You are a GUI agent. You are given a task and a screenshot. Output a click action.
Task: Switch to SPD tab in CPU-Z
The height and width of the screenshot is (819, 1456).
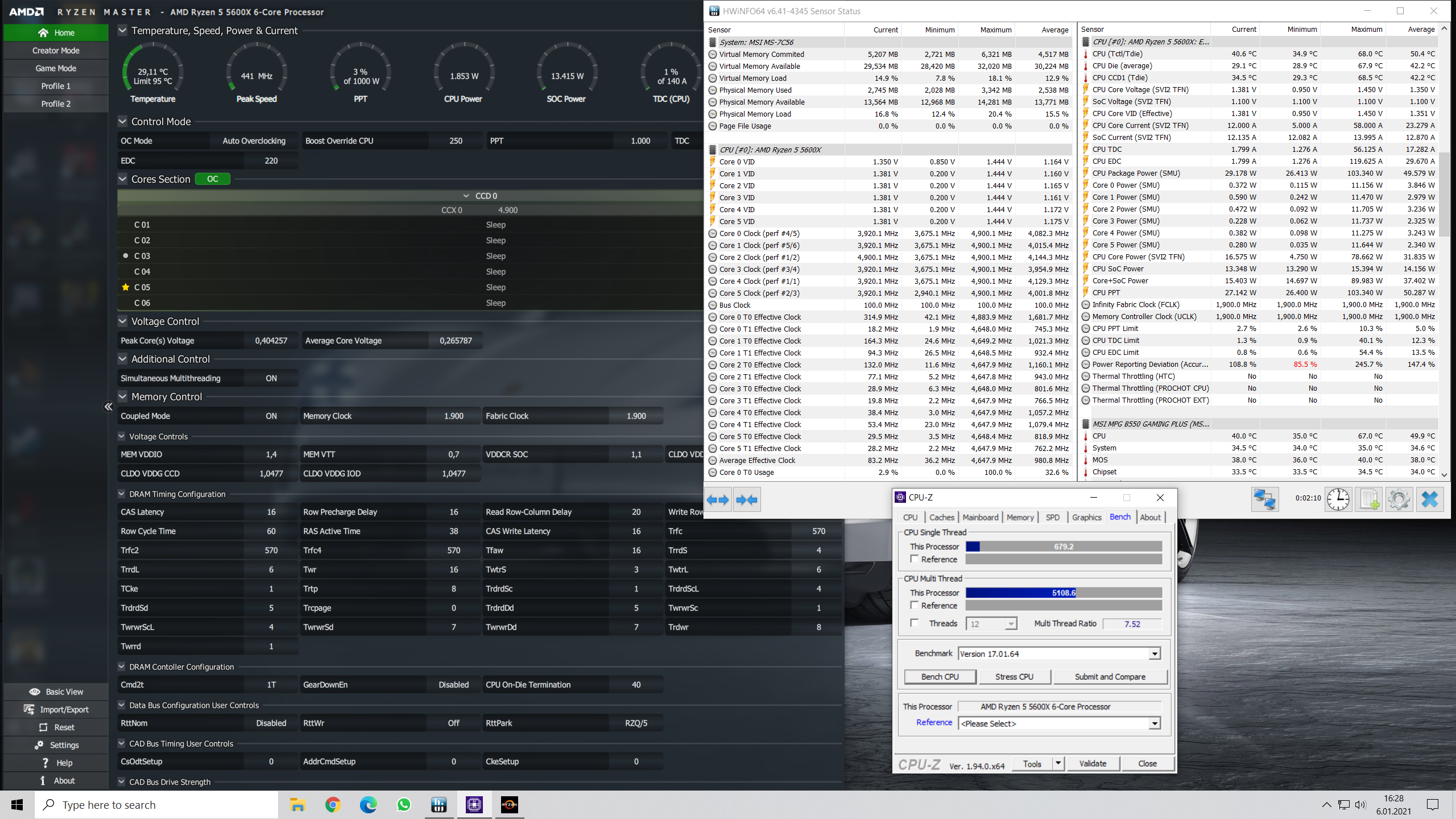(x=1053, y=518)
